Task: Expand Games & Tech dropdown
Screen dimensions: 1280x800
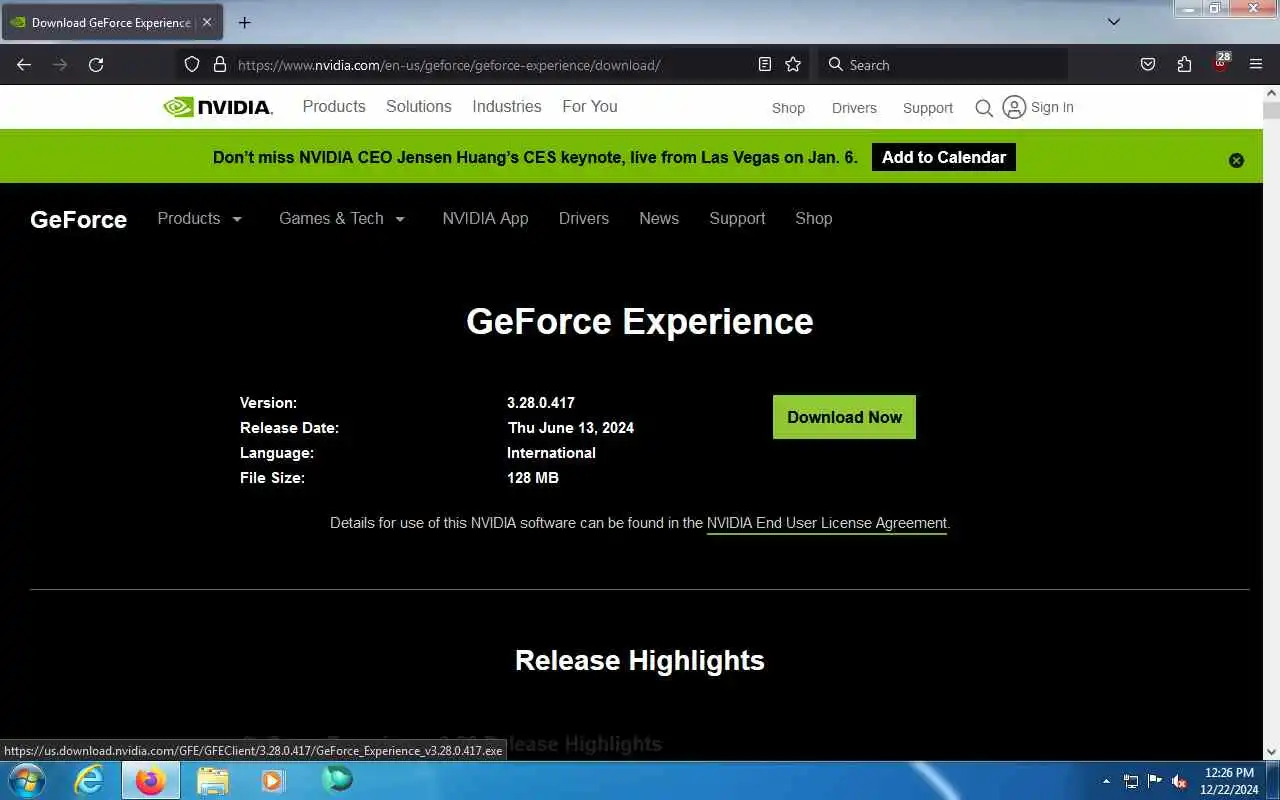Action: [x=342, y=218]
